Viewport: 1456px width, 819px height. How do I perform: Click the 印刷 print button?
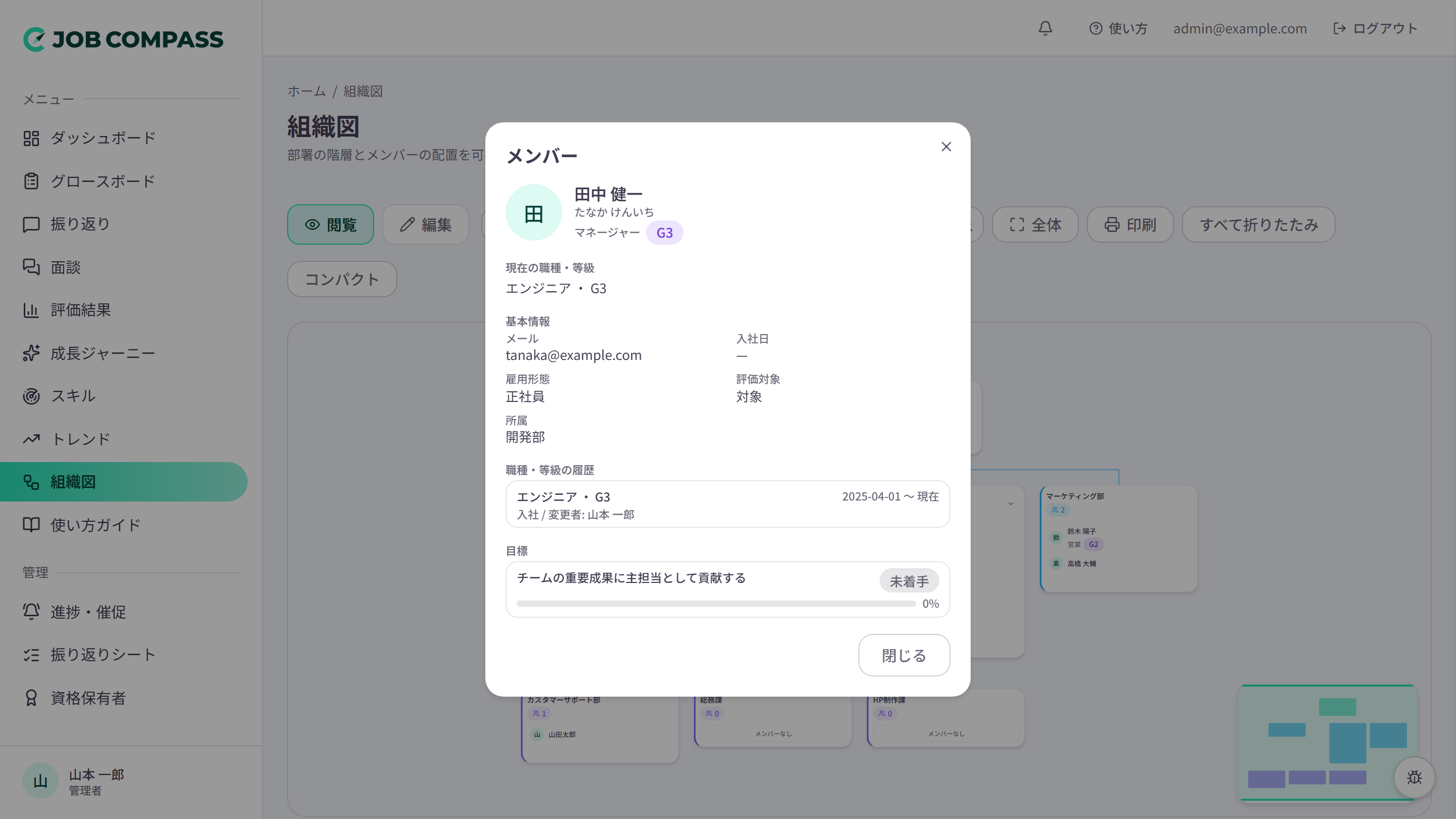[1130, 224]
